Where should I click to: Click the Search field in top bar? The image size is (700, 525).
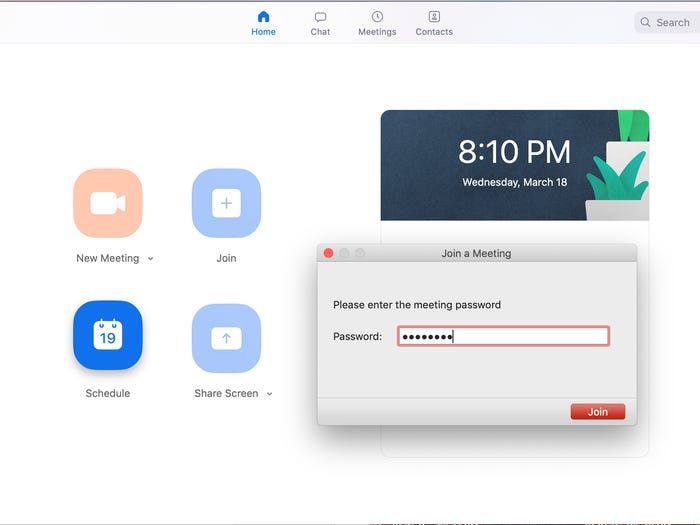[667, 22]
